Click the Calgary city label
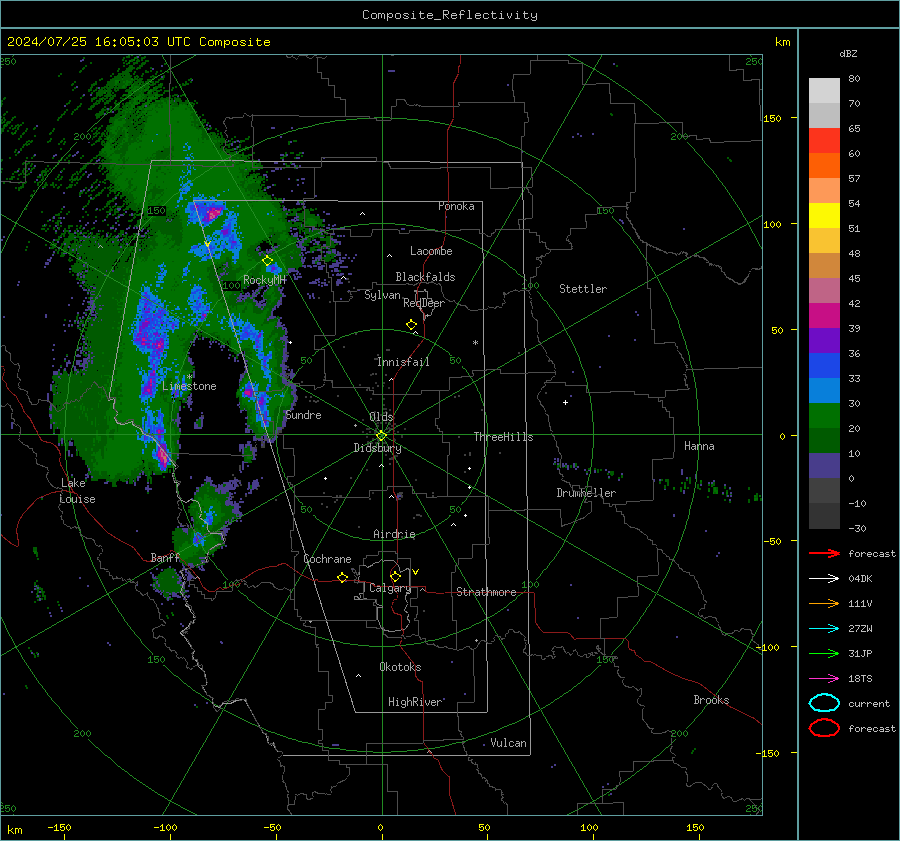900x841 pixels. tap(390, 588)
